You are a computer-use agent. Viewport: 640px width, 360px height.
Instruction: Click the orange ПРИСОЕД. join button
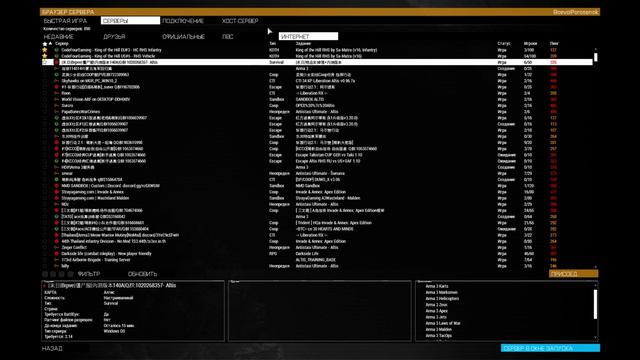573,274
